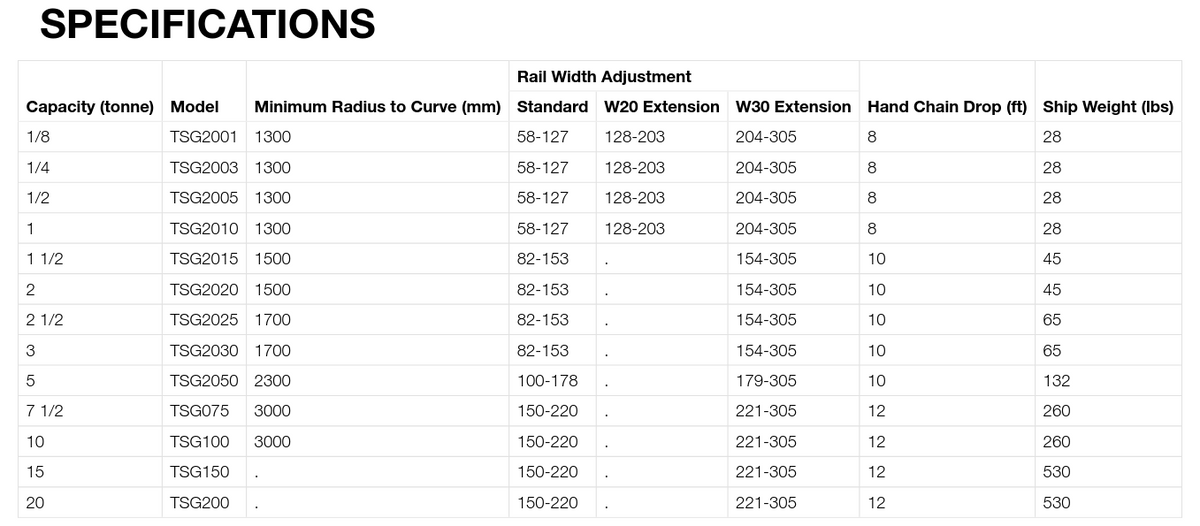
Task: Select the W20 Extension column header
Action: [x=661, y=106]
